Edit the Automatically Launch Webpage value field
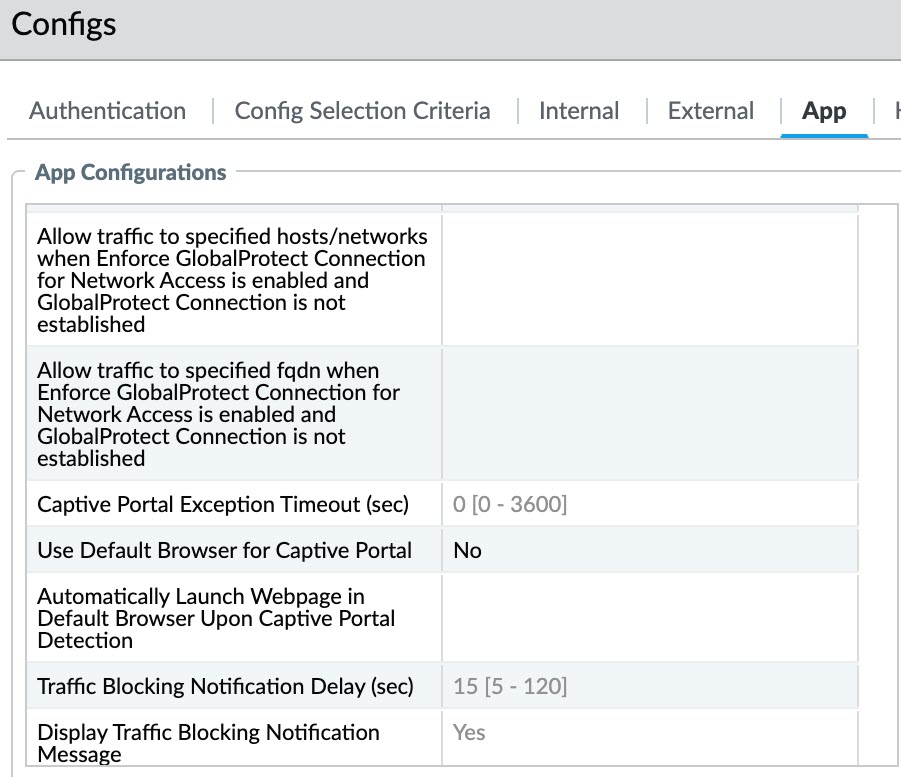 click(649, 618)
